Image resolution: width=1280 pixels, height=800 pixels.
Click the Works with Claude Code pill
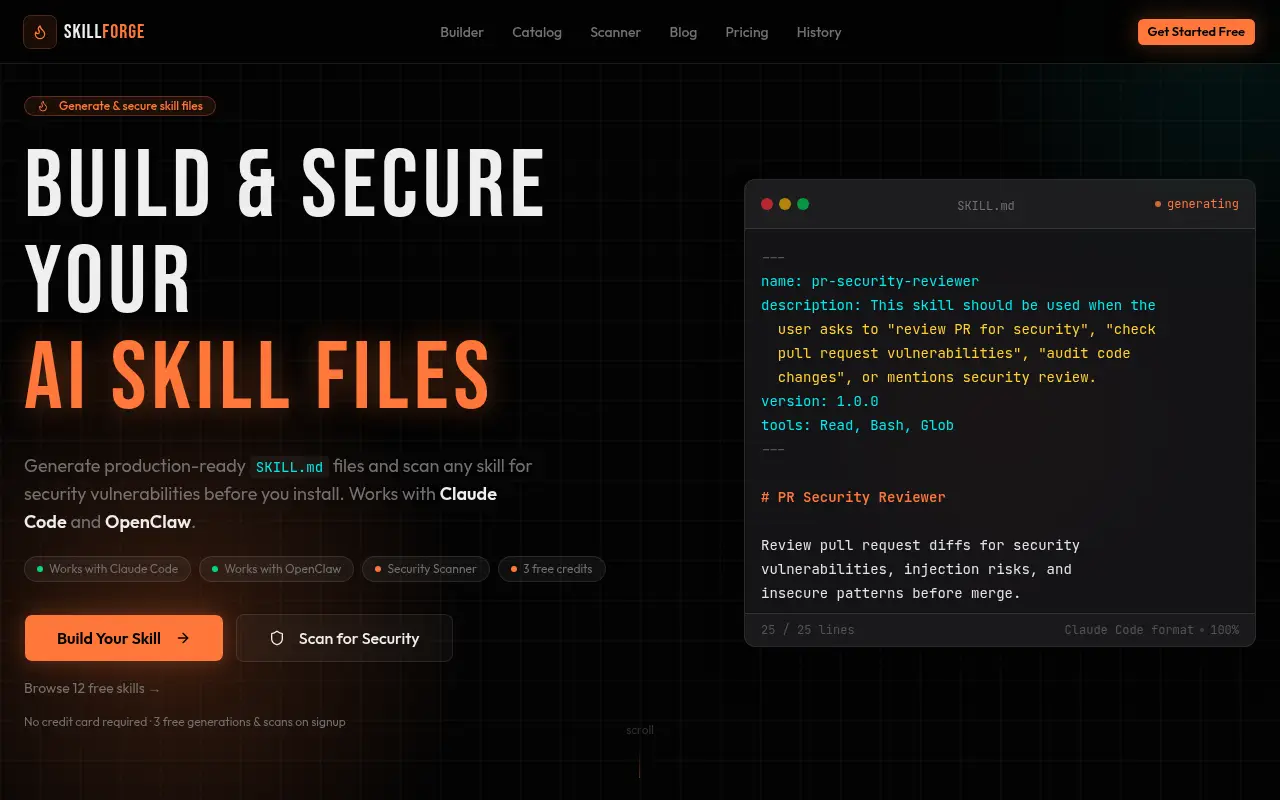(107, 569)
